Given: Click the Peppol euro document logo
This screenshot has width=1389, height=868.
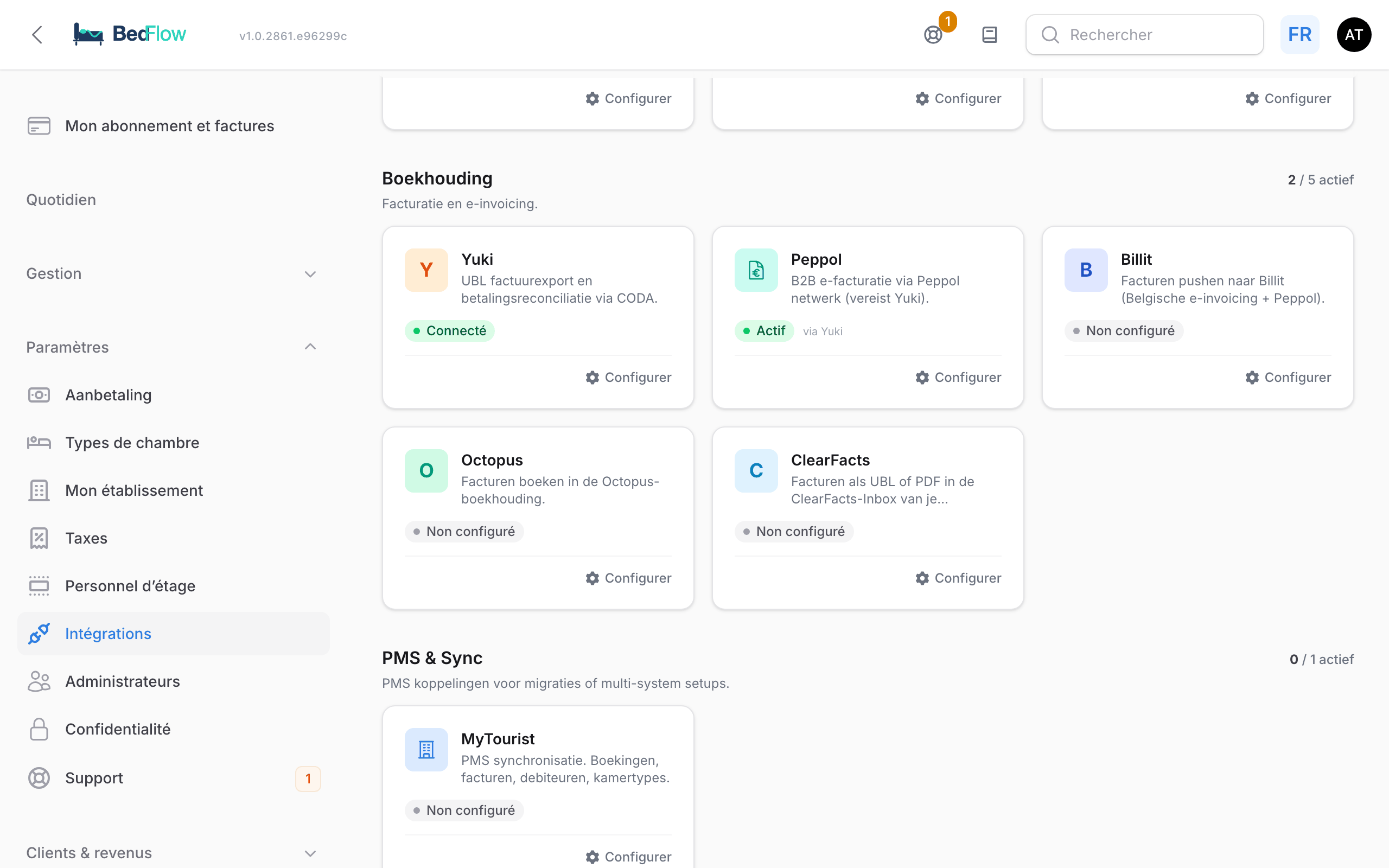Looking at the screenshot, I should (x=756, y=270).
